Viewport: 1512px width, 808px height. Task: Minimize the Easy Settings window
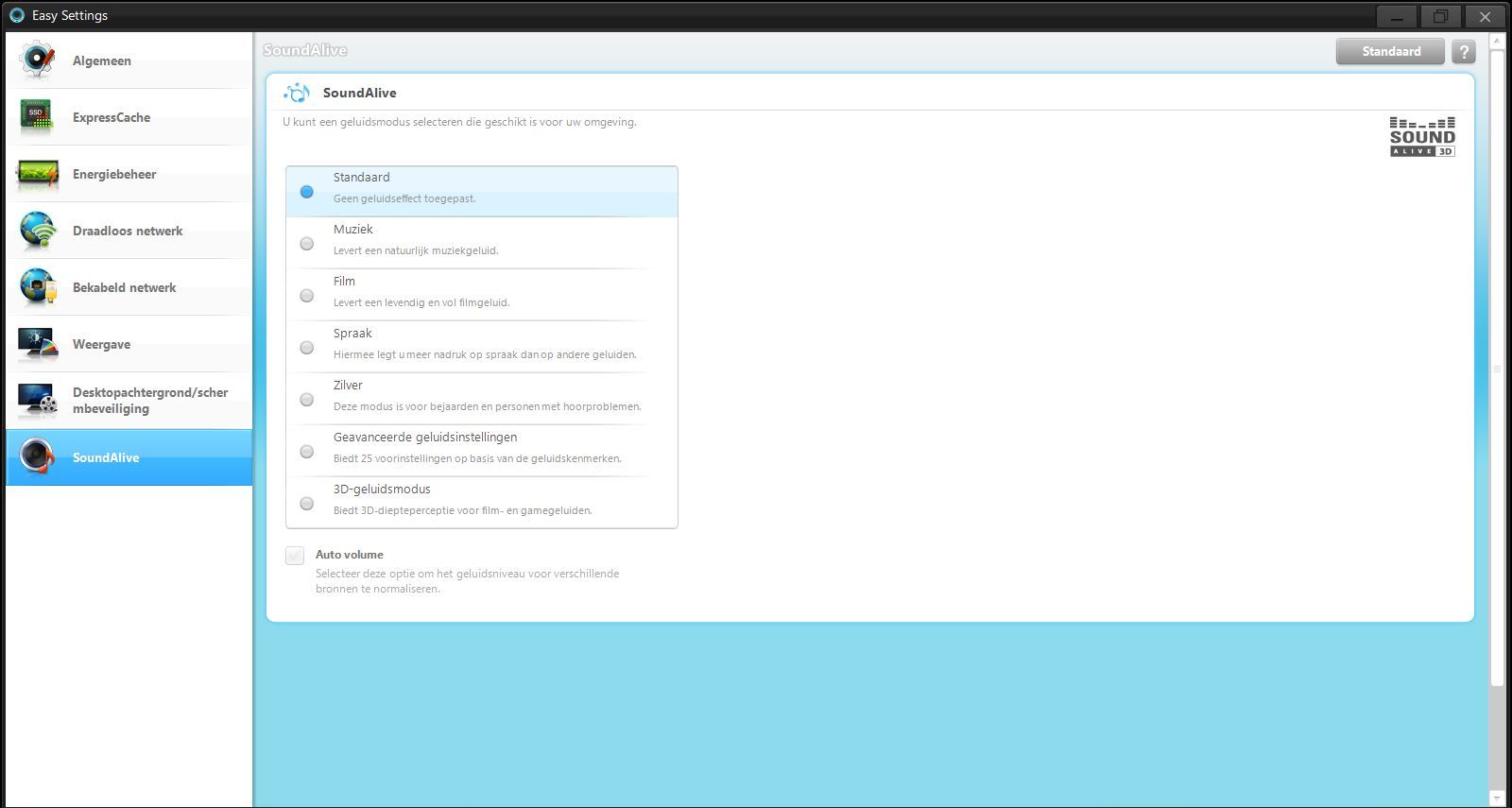[1397, 16]
